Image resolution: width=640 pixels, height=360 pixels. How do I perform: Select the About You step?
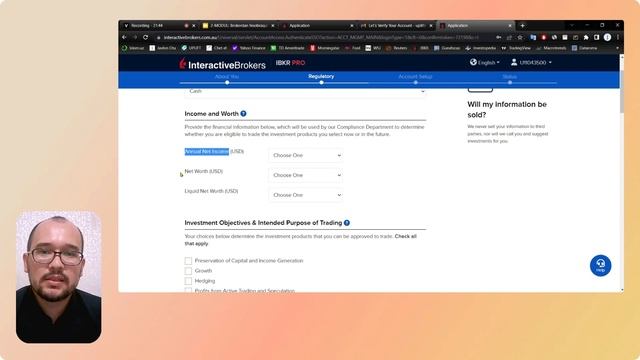tap(227, 76)
